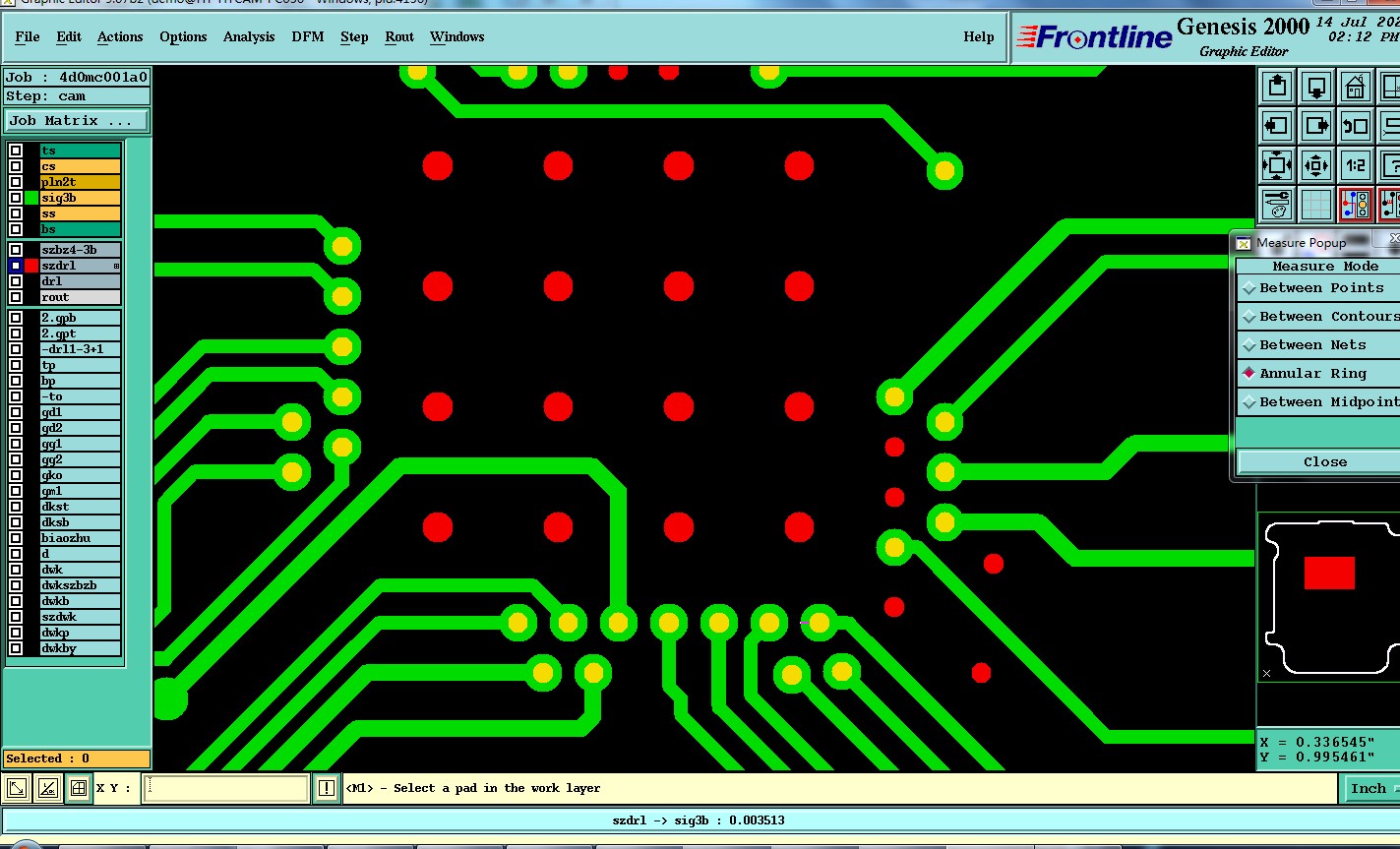Viewport: 1400px width, 849px height.
Task: Select Between Midpoints measure mode
Action: (x=1318, y=402)
